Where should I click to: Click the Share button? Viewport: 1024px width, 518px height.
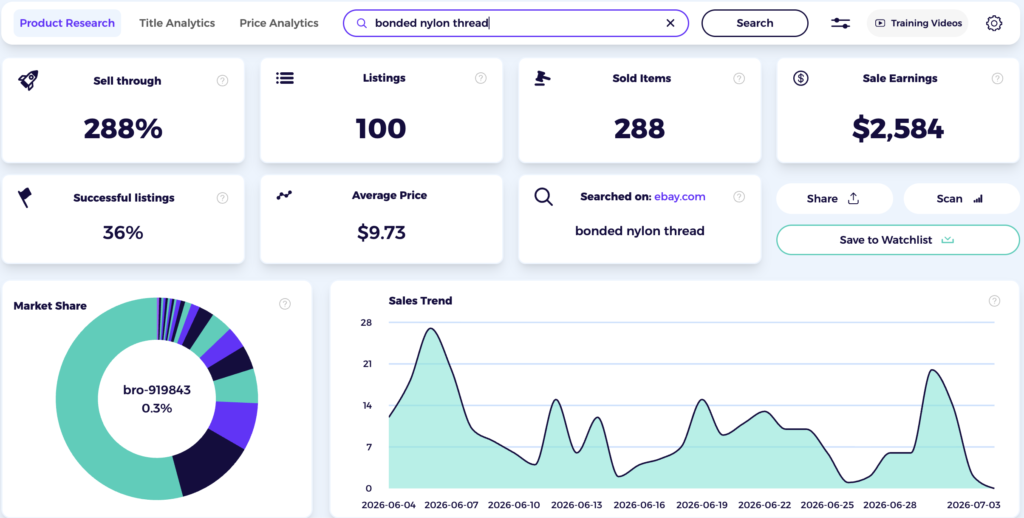tap(834, 199)
